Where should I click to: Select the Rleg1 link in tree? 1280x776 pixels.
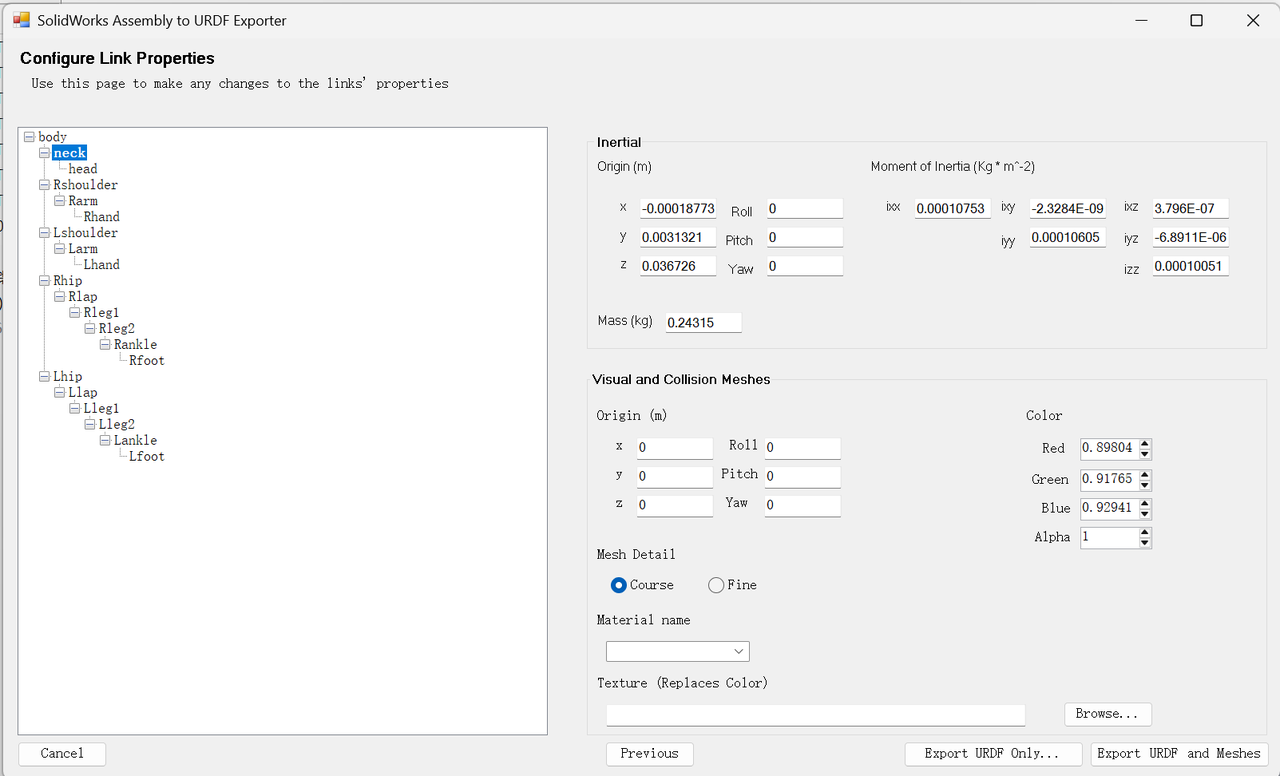tap(102, 313)
